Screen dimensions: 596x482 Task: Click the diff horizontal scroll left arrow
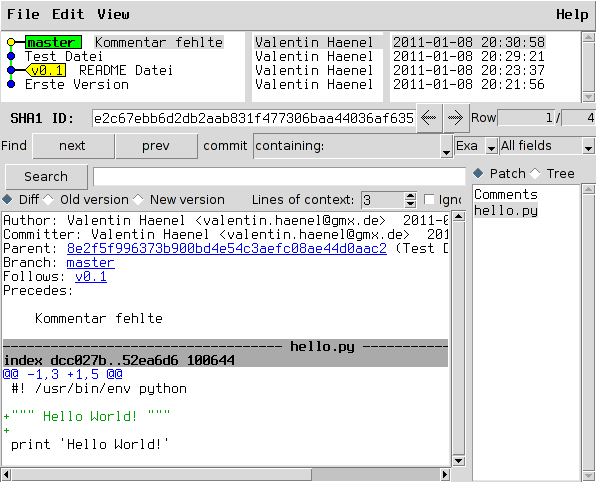click(6, 474)
